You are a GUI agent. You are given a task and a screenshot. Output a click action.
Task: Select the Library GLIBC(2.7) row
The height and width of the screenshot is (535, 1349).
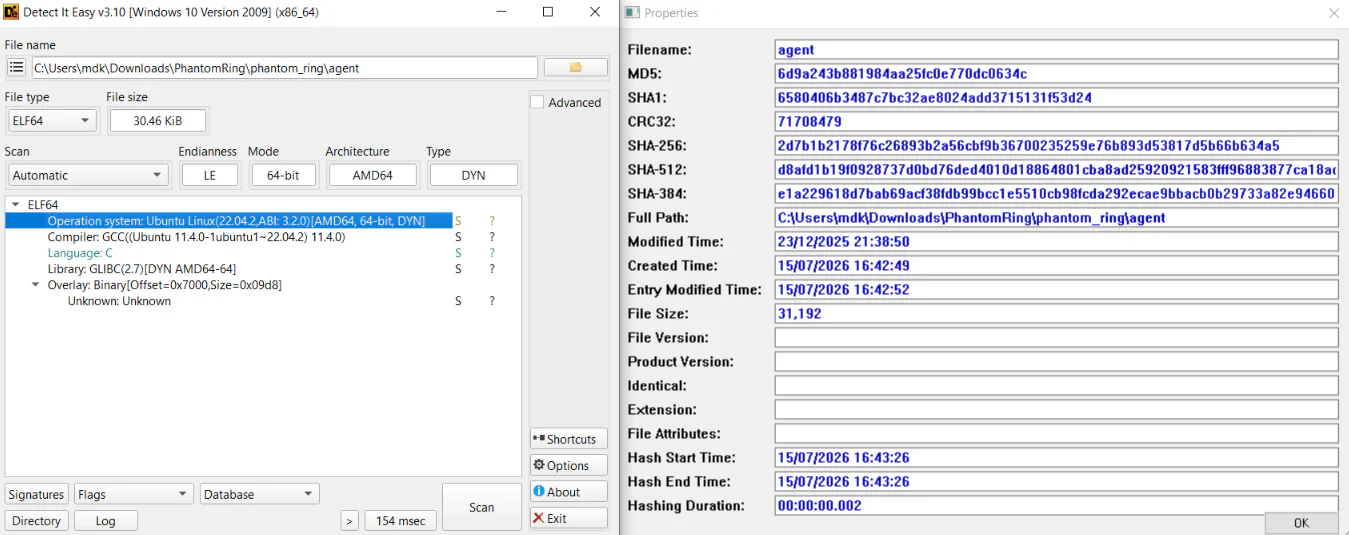click(142, 269)
